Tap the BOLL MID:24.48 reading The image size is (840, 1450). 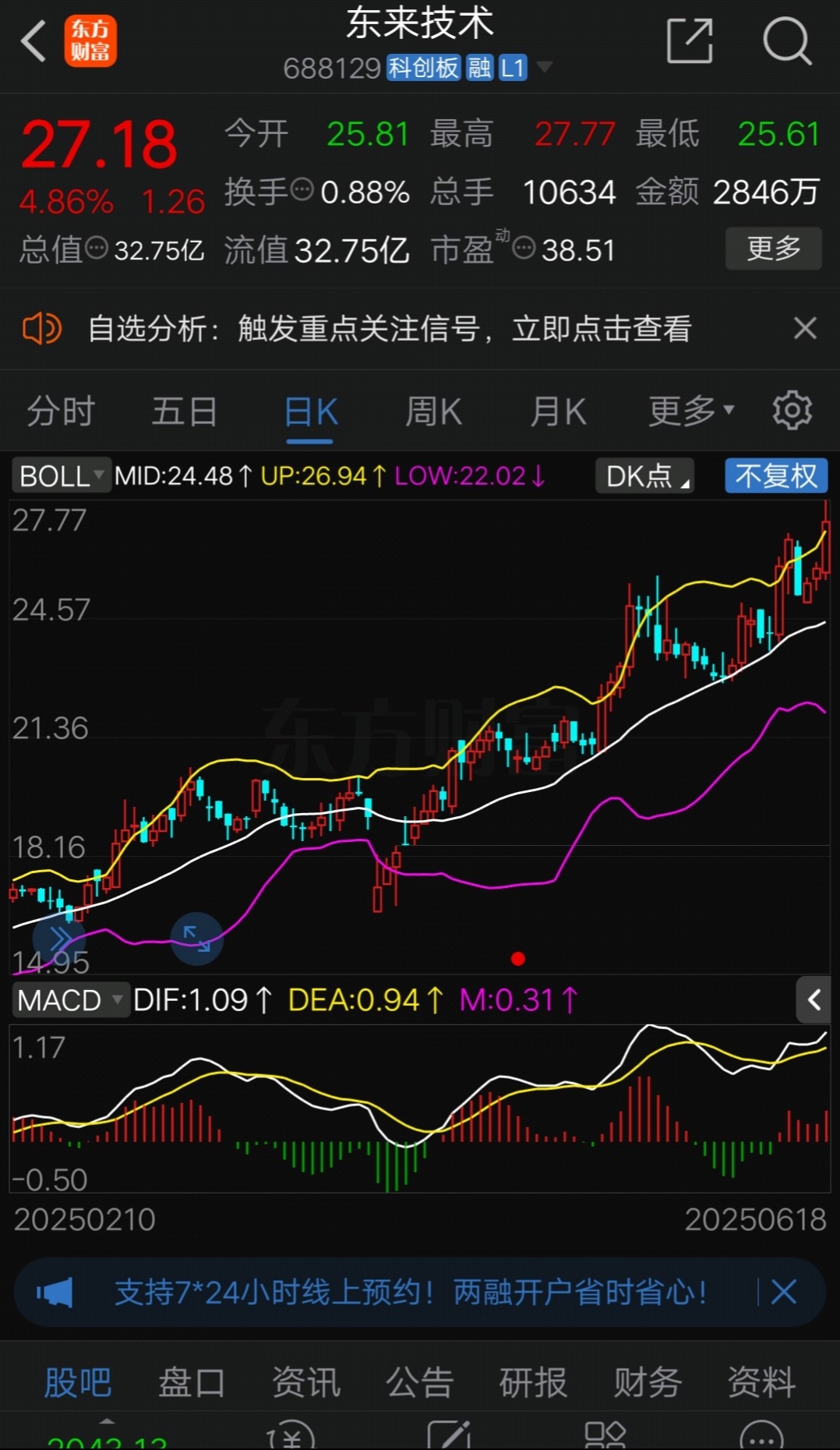point(183,476)
